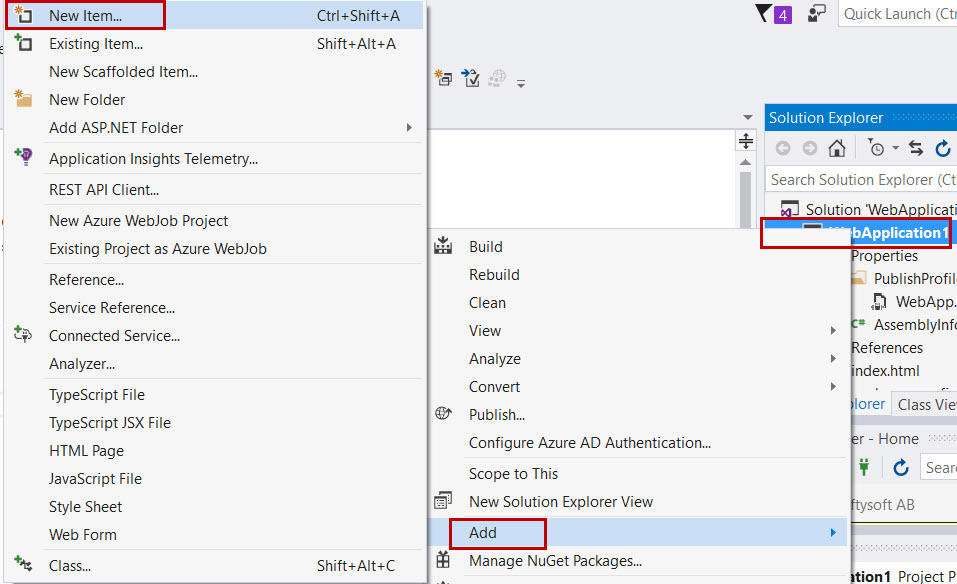Click Solution Explorer Forward arrow
Viewport: 957px width, 584px height.
[x=810, y=148]
